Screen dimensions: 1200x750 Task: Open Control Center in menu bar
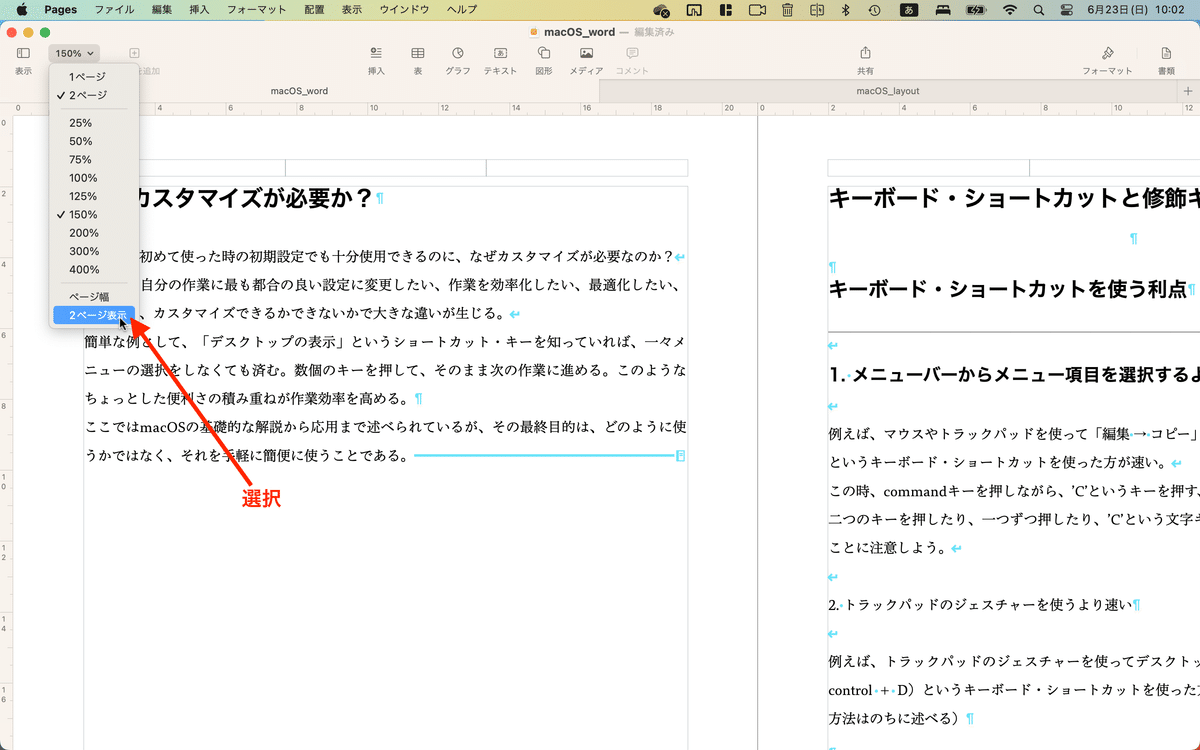(1065, 9)
